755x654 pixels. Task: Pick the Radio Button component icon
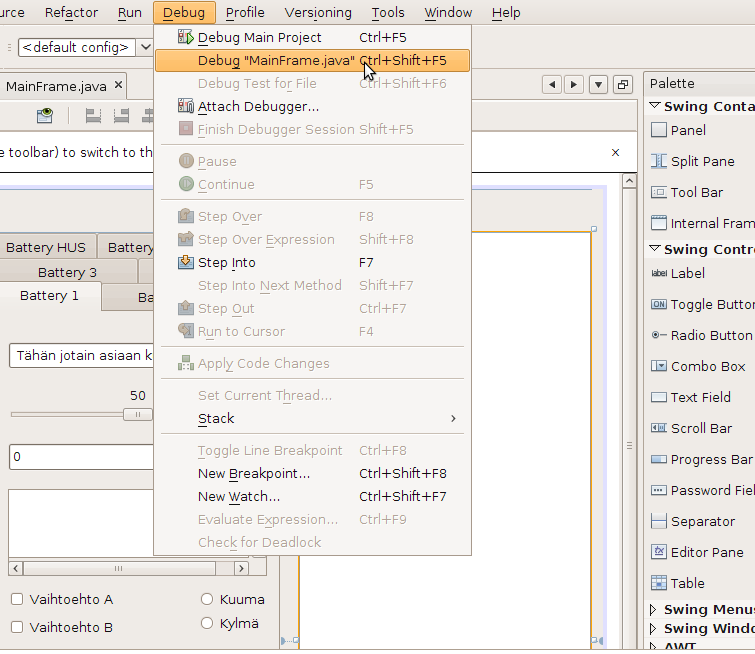click(658, 335)
